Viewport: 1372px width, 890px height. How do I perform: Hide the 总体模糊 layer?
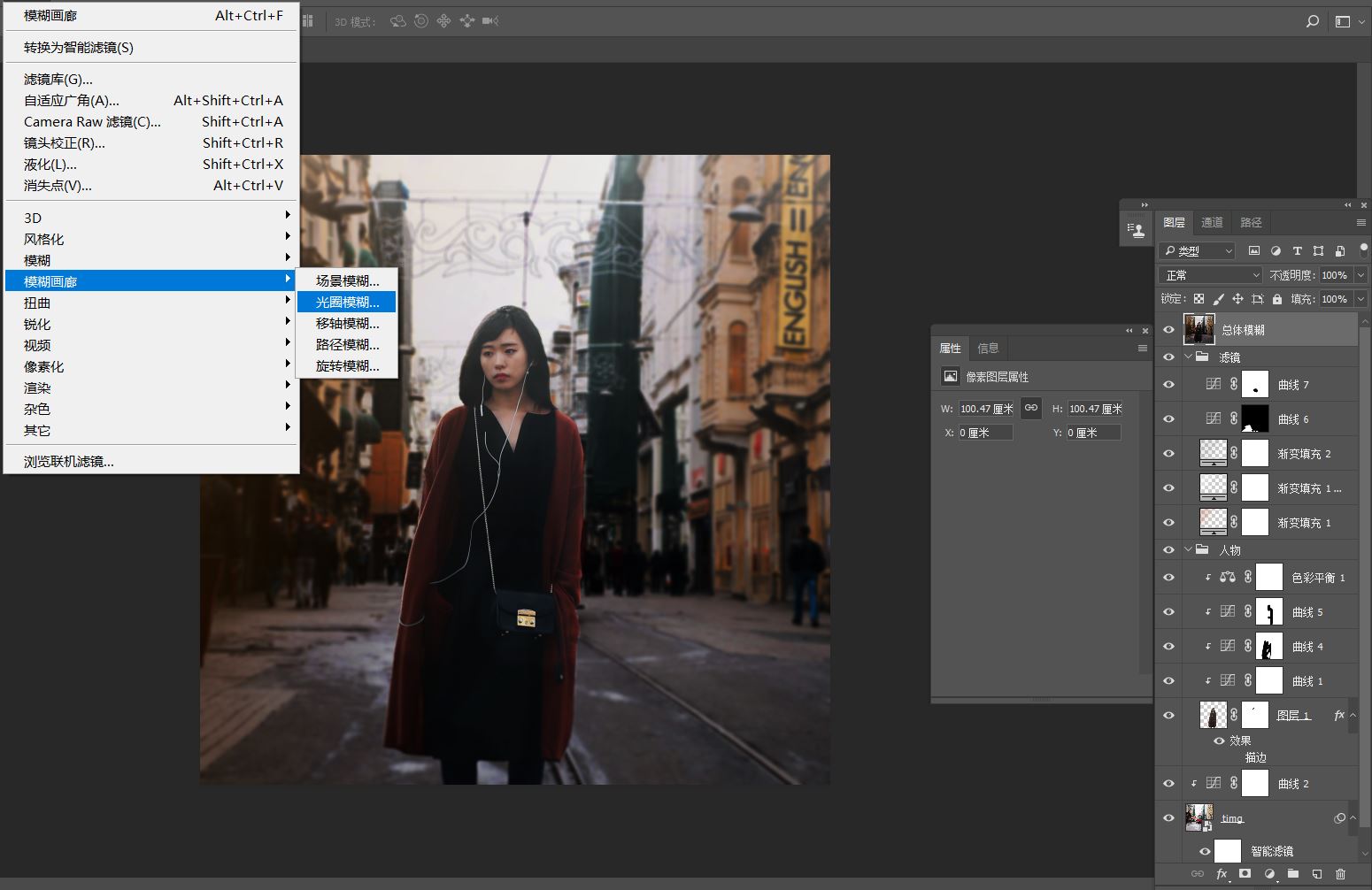1168,330
